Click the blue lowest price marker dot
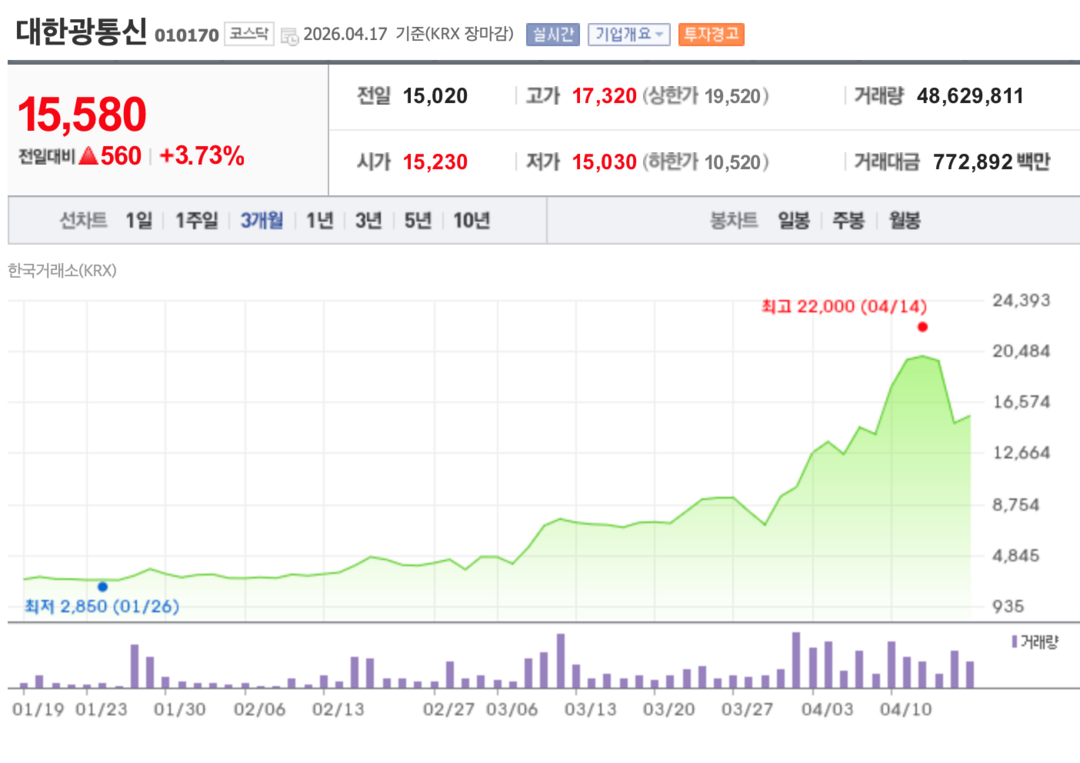This screenshot has width=1080, height=763. [x=102, y=587]
